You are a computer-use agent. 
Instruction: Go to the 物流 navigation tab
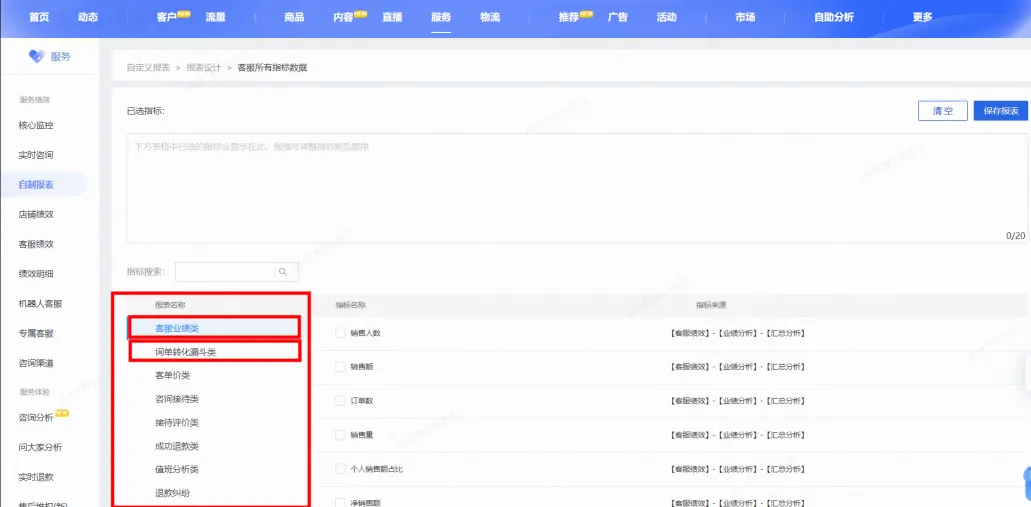[490, 18]
